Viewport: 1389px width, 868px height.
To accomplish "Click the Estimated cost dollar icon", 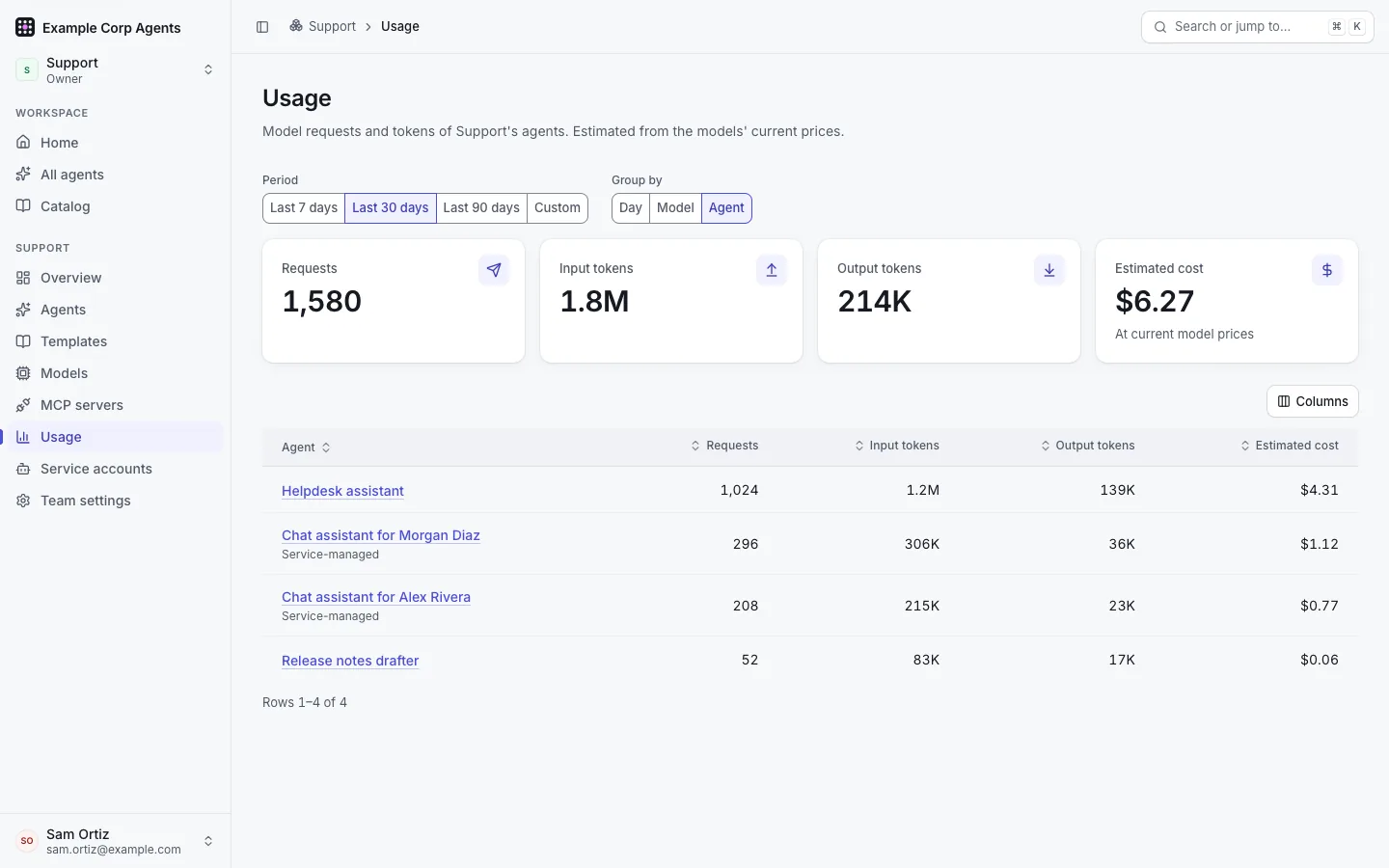I will pos(1327,270).
